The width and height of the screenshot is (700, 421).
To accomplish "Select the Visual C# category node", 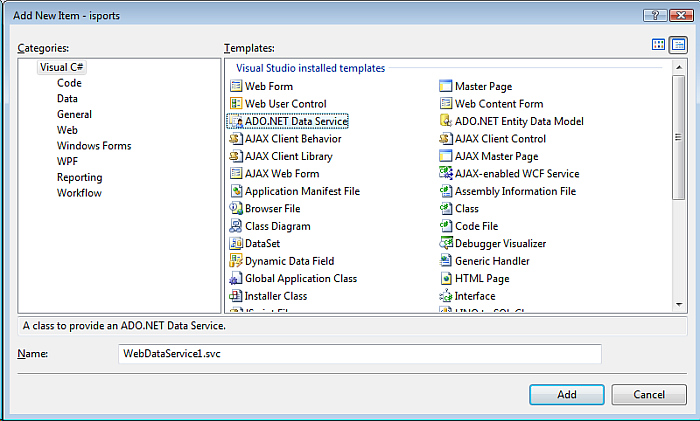I will pos(61,67).
